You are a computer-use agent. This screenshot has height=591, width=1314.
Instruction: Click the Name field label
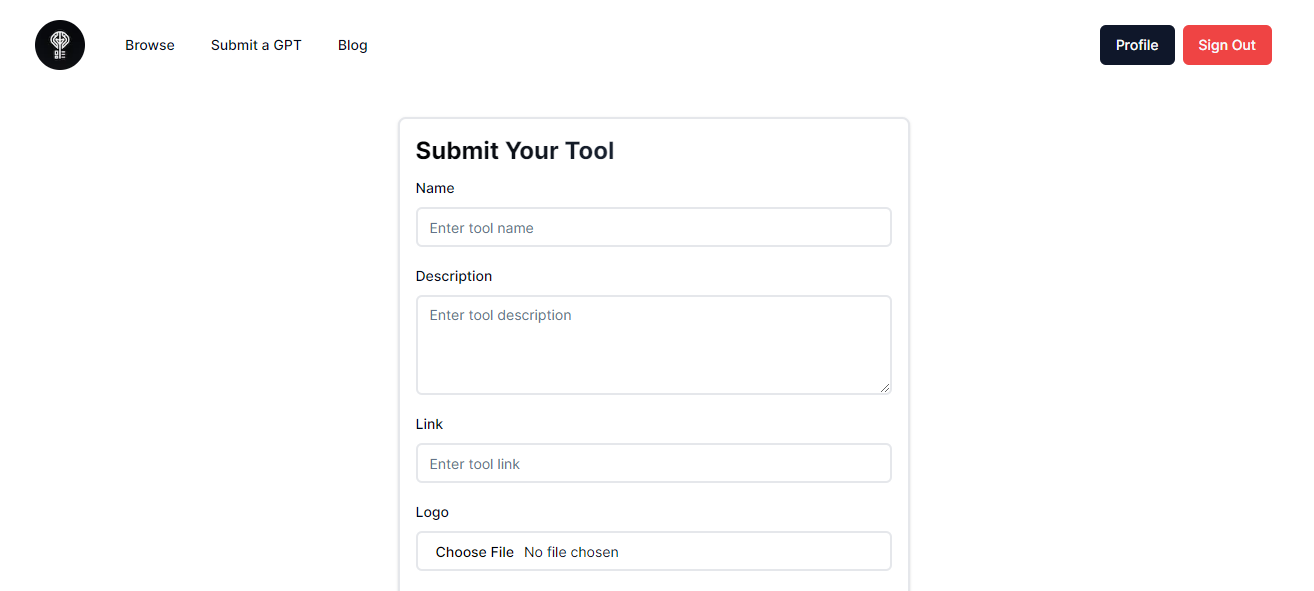click(435, 188)
